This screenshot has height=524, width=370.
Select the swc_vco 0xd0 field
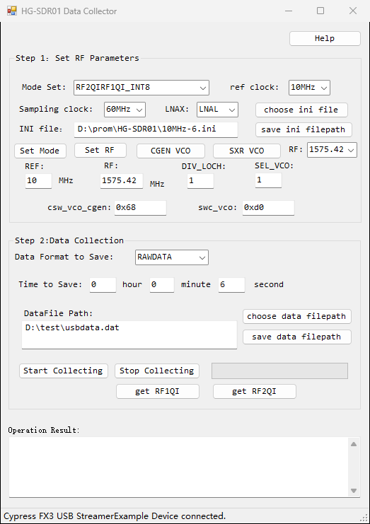[268, 208]
